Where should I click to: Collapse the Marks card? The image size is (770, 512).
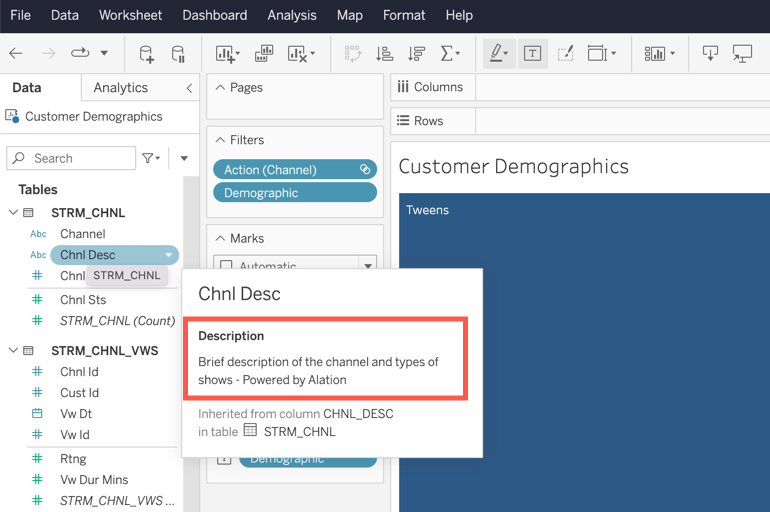coord(220,238)
